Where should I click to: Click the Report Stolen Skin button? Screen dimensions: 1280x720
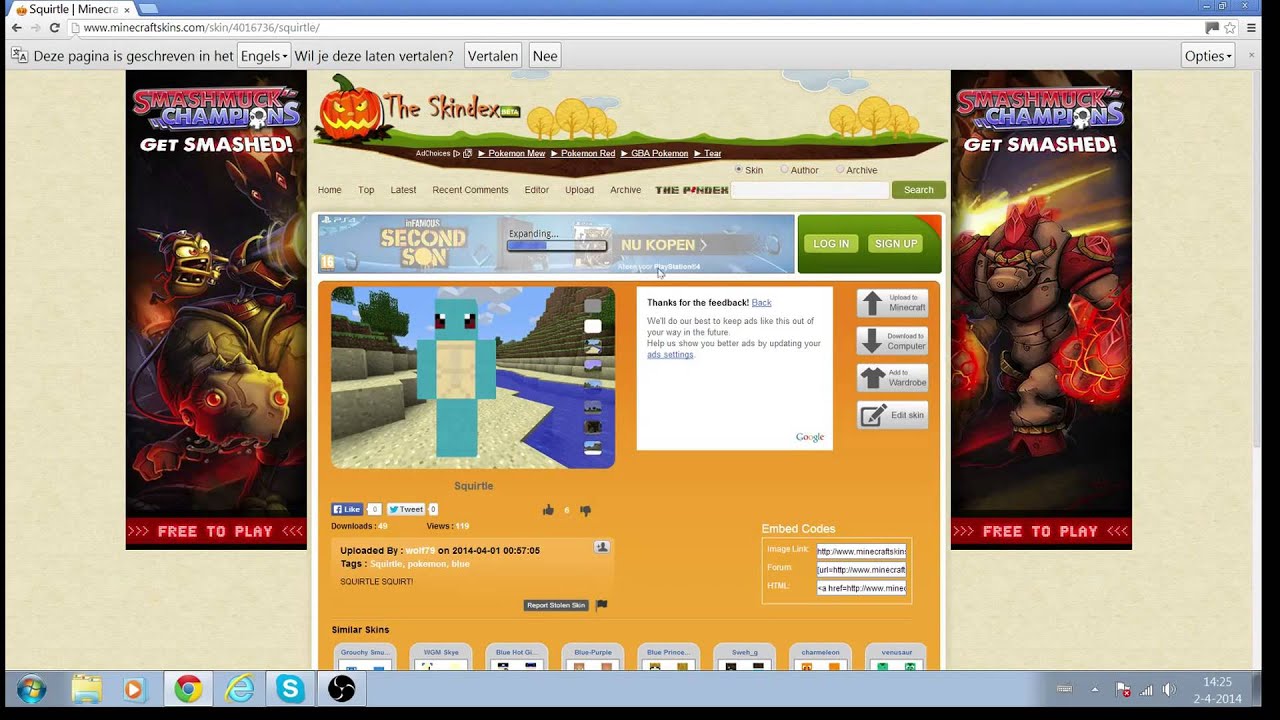coord(556,605)
